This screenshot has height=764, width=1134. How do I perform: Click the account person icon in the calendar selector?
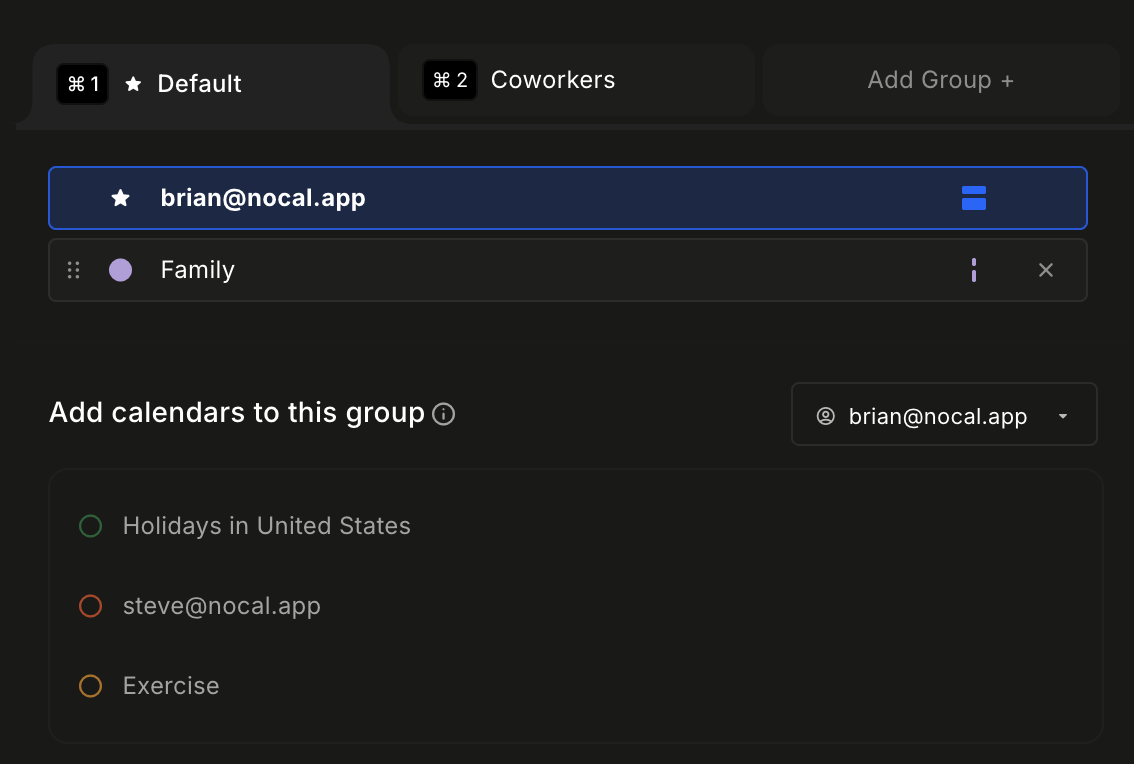(826, 415)
